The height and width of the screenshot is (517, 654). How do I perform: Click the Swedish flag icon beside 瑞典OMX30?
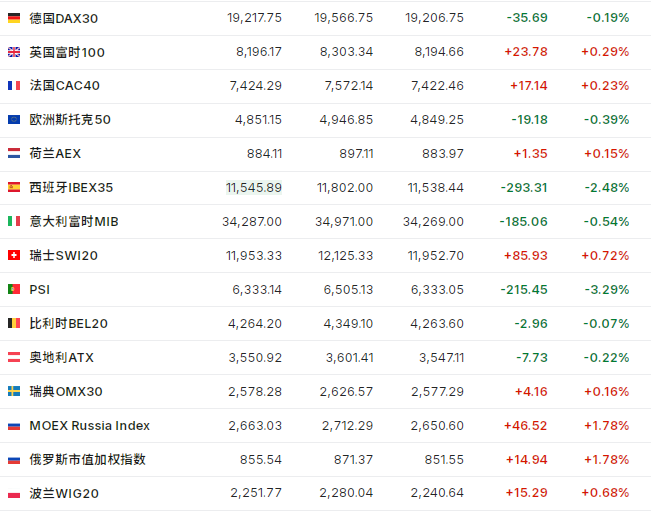click(x=14, y=392)
